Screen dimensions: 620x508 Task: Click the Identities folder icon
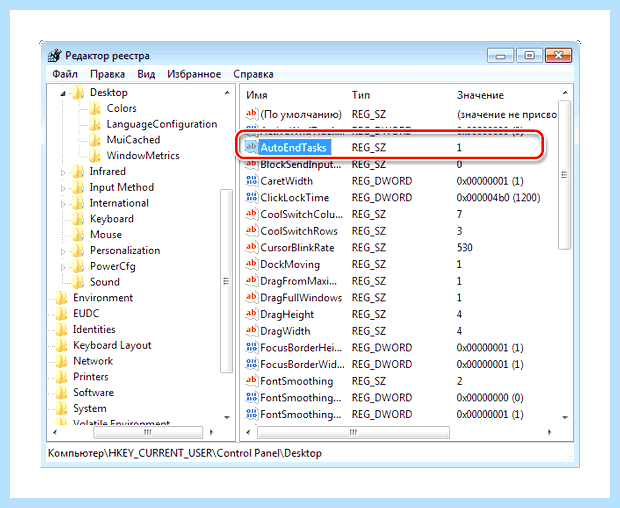pyautogui.click(x=62, y=329)
